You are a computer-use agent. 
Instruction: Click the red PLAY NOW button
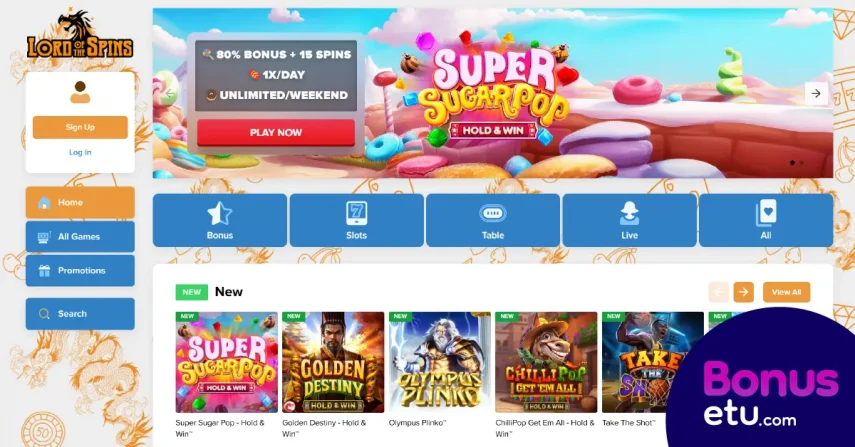276,132
